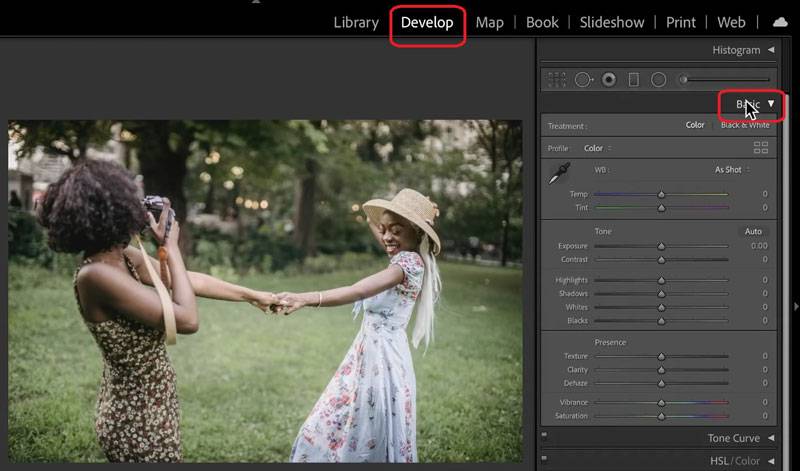Choose Black & White treatment
The height and width of the screenshot is (471, 800).
[x=745, y=125]
